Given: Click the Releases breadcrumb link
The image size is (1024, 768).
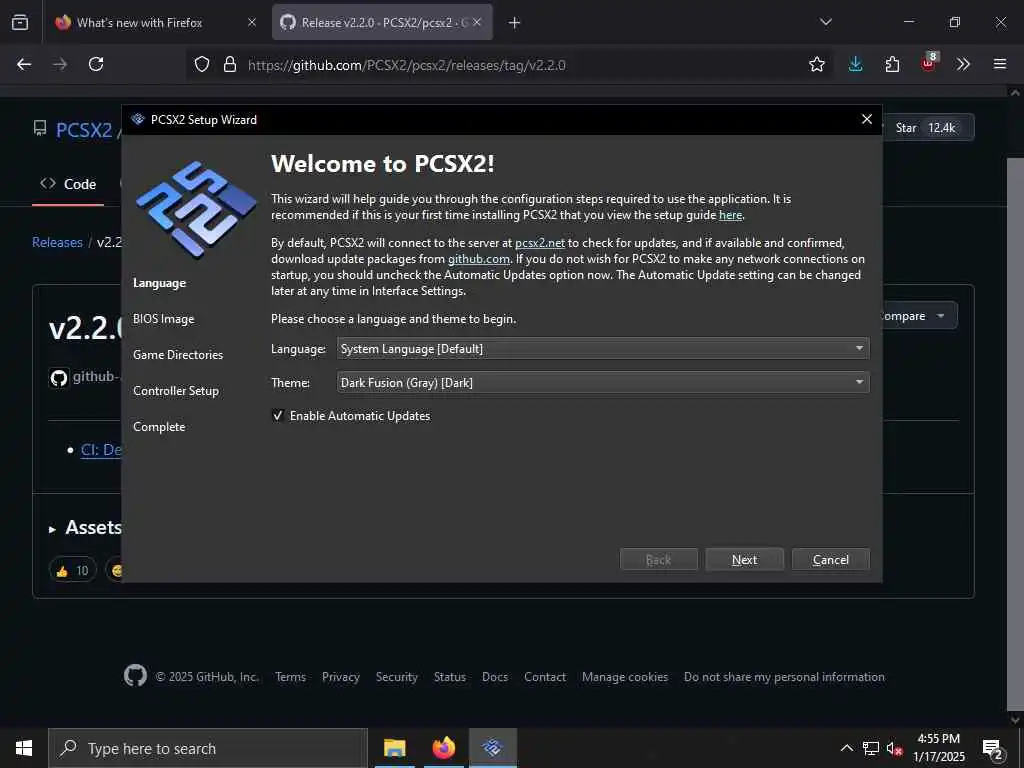Looking at the screenshot, I should click(57, 242).
